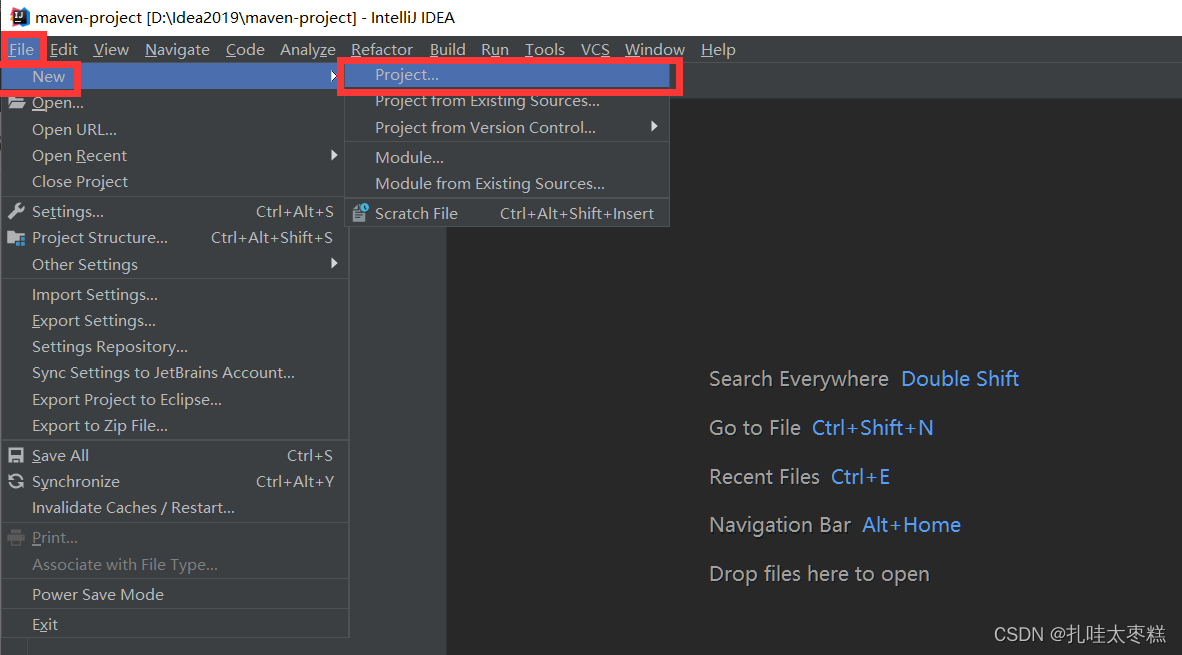Open the VCS menu
1182x655 pixels.
(x=595, y=50)
